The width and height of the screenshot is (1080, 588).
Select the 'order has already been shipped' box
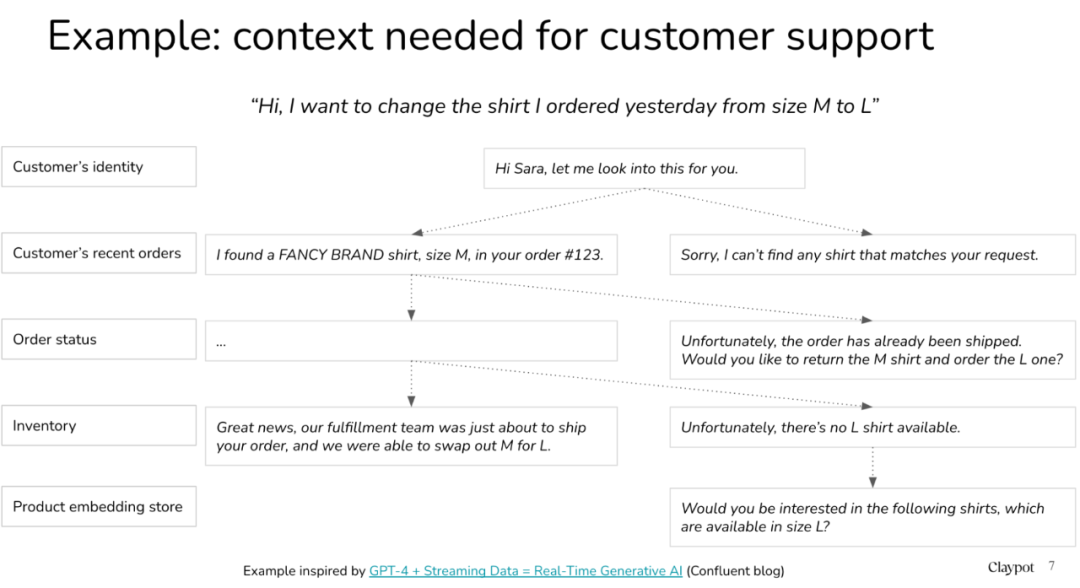(x=873, y=350)
